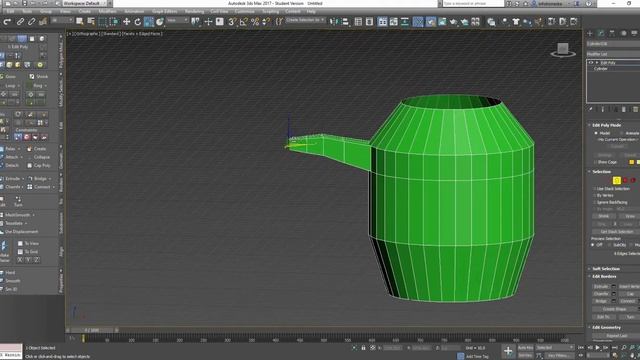Image resolution: width=640 pixels, height=360 pixels.
Task: Switch to the Create command panel tab
Action: click(x=590, y=33)
